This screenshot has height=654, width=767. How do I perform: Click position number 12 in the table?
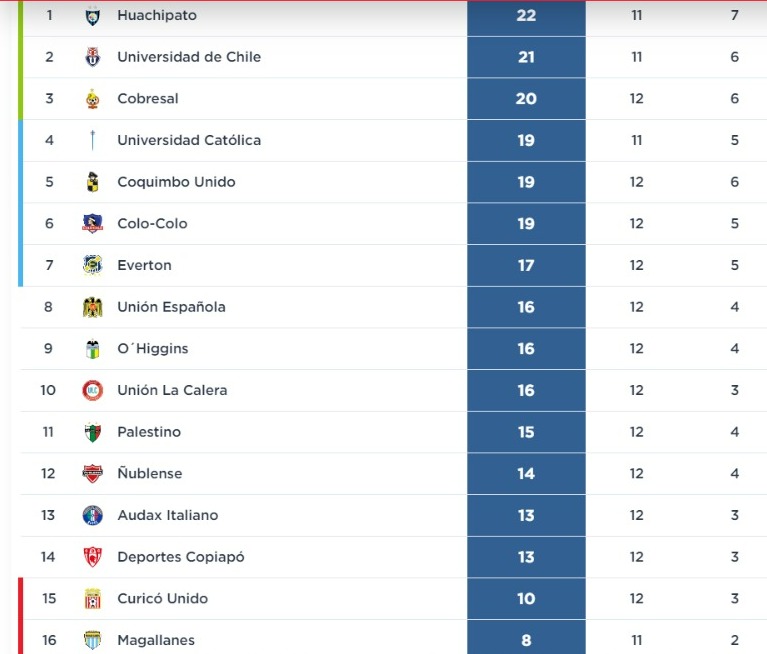(x=48, y=474)
